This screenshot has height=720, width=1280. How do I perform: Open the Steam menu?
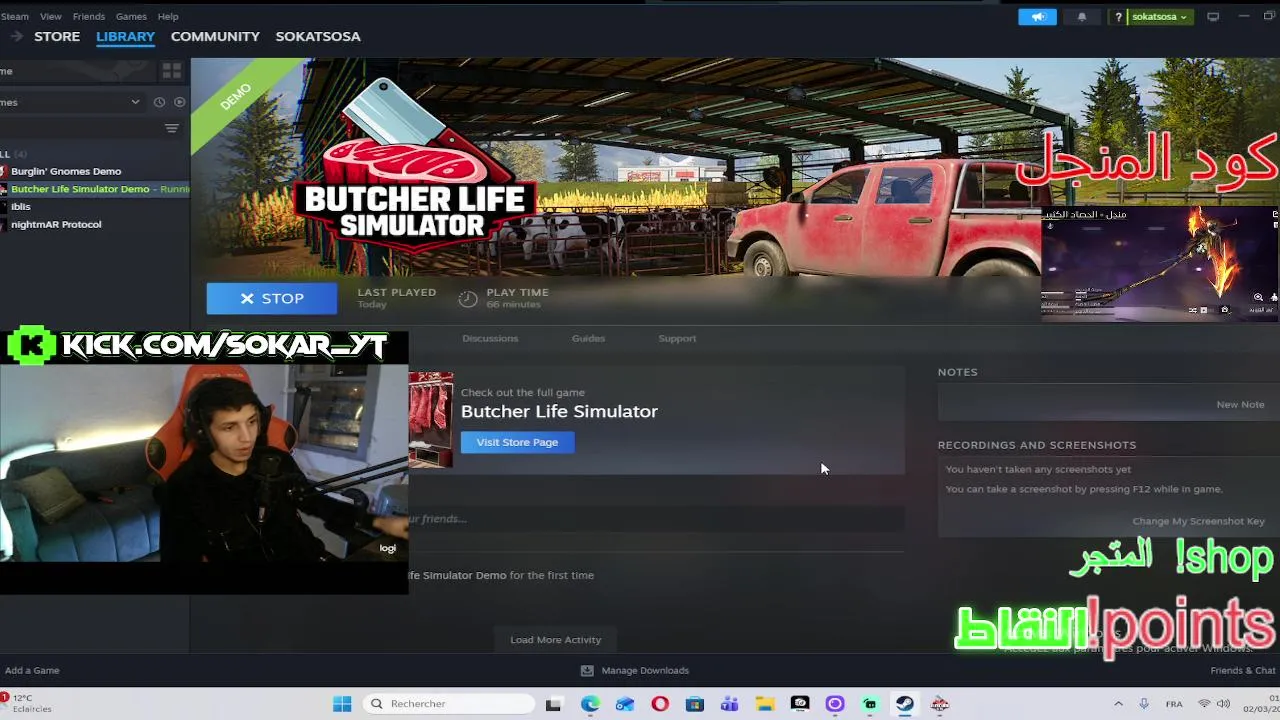14,16
